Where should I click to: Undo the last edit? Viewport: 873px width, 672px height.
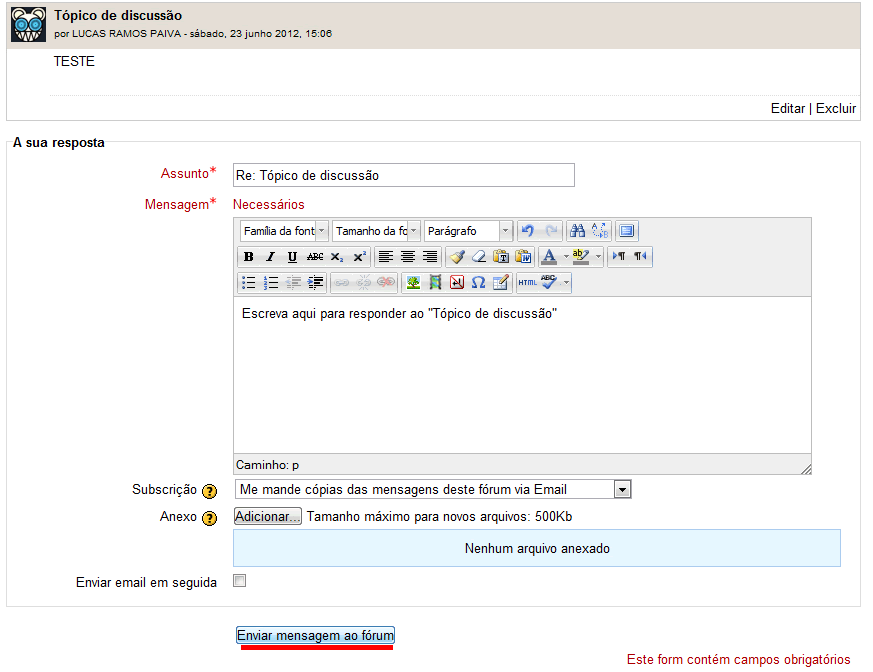(x=528, y=230)
